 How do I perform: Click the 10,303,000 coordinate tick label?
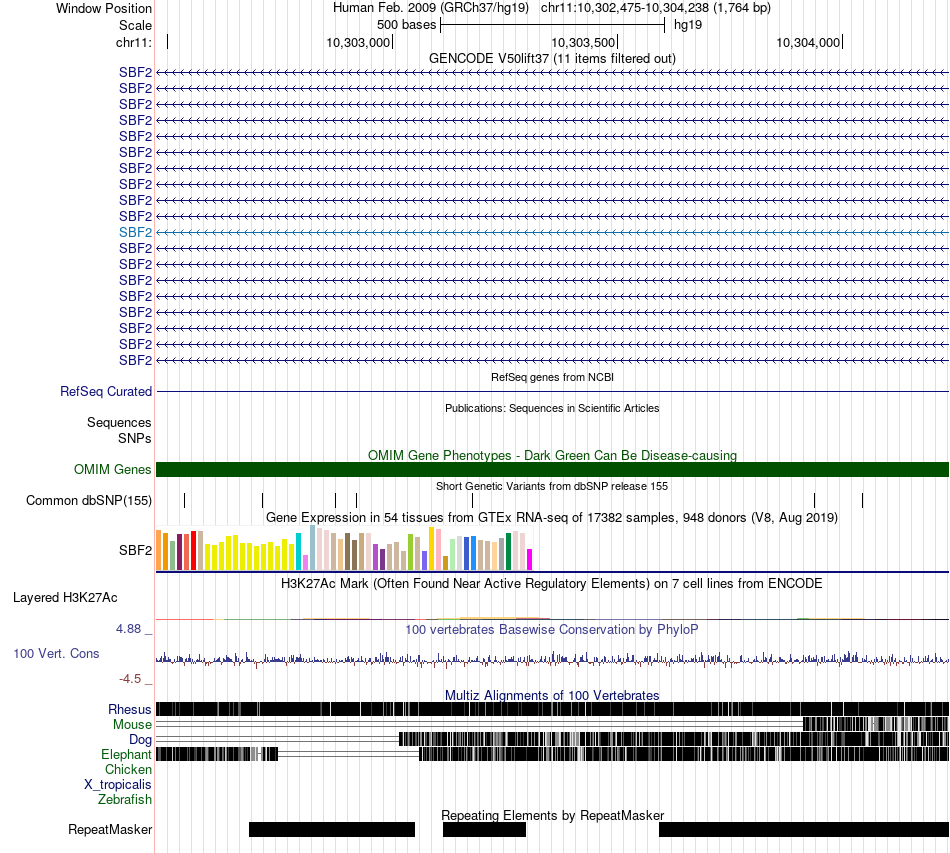(x=358, y=42)
